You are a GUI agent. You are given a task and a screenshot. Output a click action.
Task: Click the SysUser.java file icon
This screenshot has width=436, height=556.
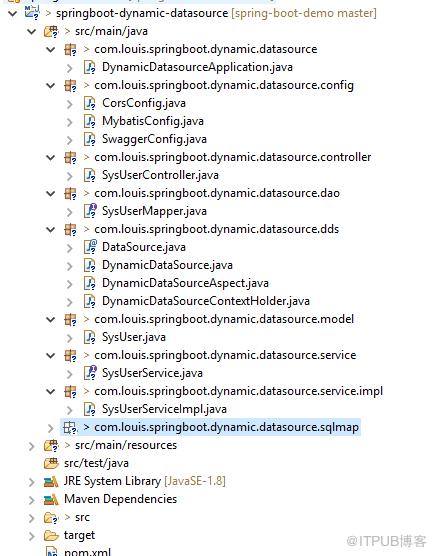pyautogui.click(x=90, y=337)
